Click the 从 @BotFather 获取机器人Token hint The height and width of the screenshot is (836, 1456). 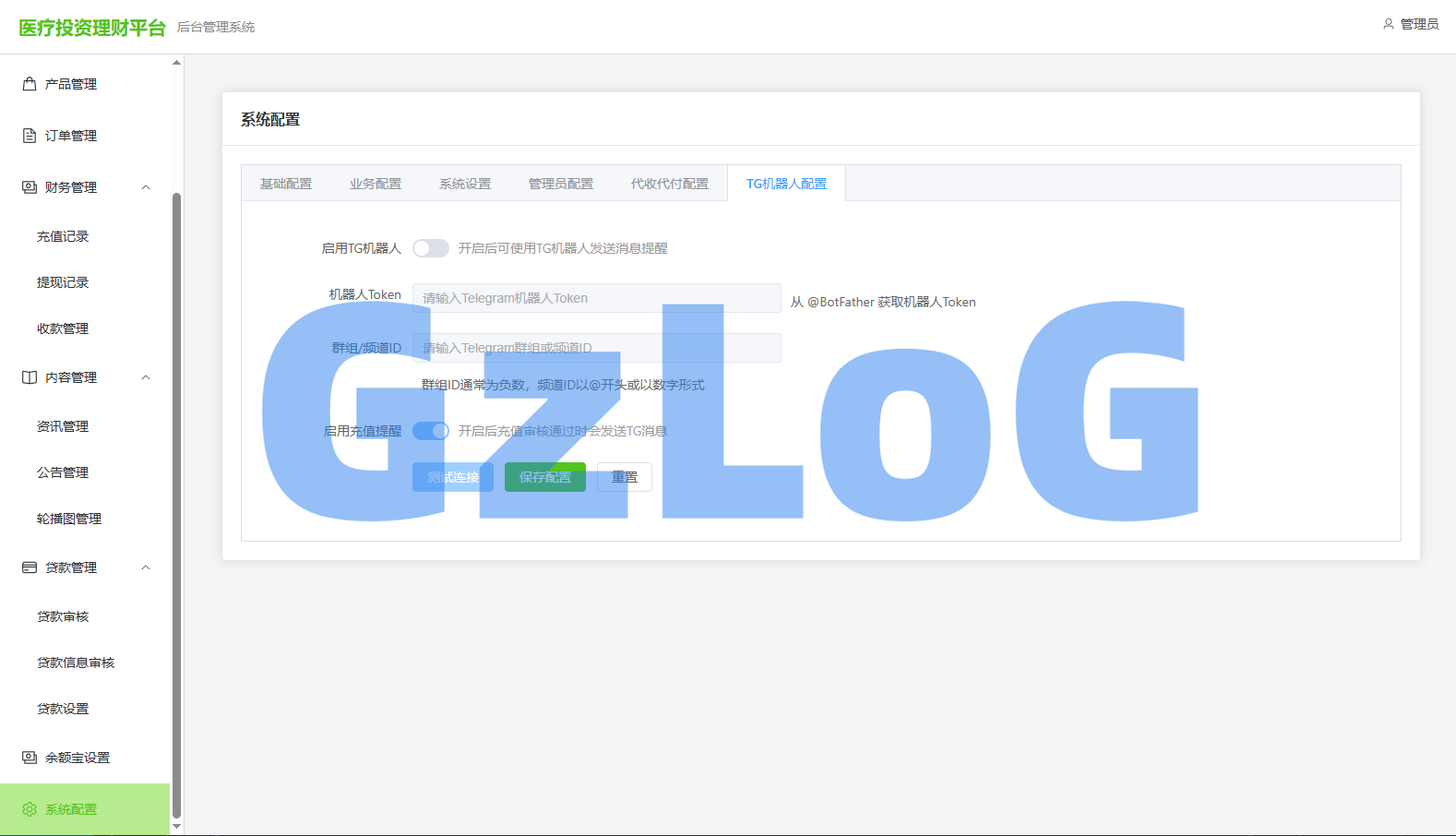[x=883, y=302]
